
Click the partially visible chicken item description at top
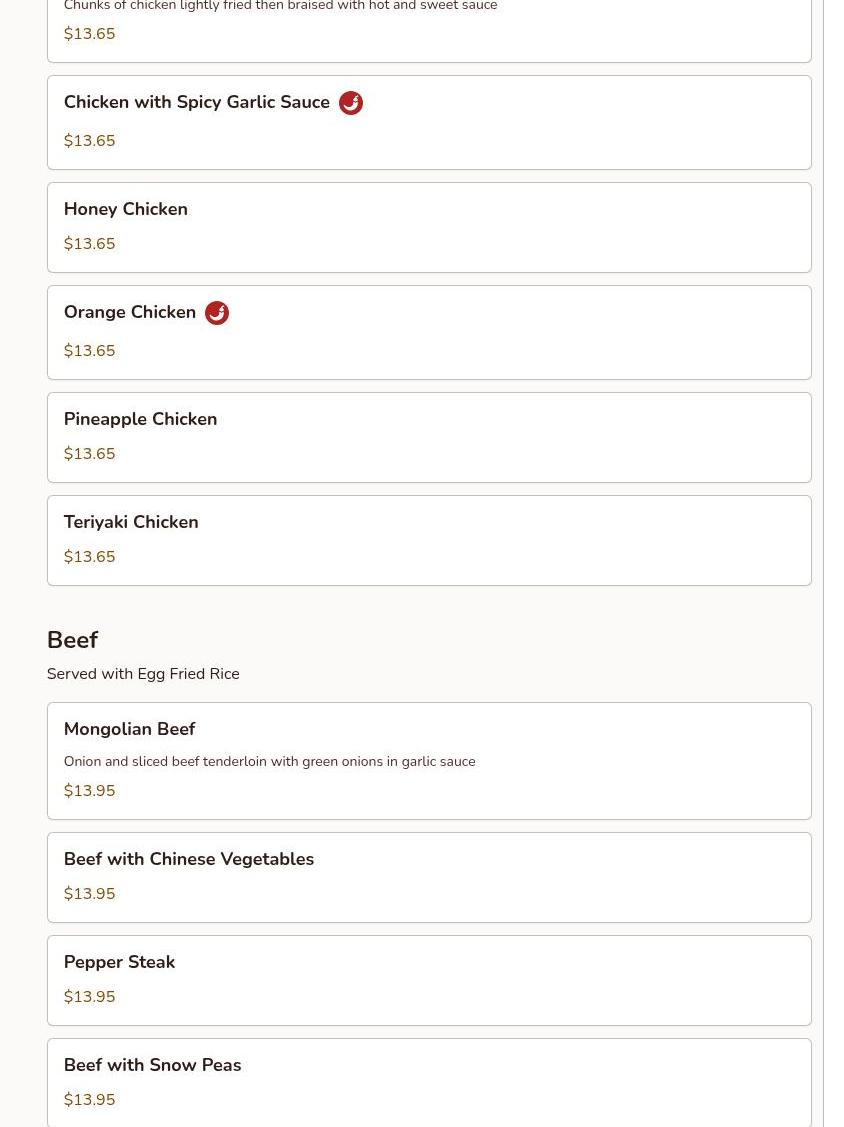click(x=280, y=6)
